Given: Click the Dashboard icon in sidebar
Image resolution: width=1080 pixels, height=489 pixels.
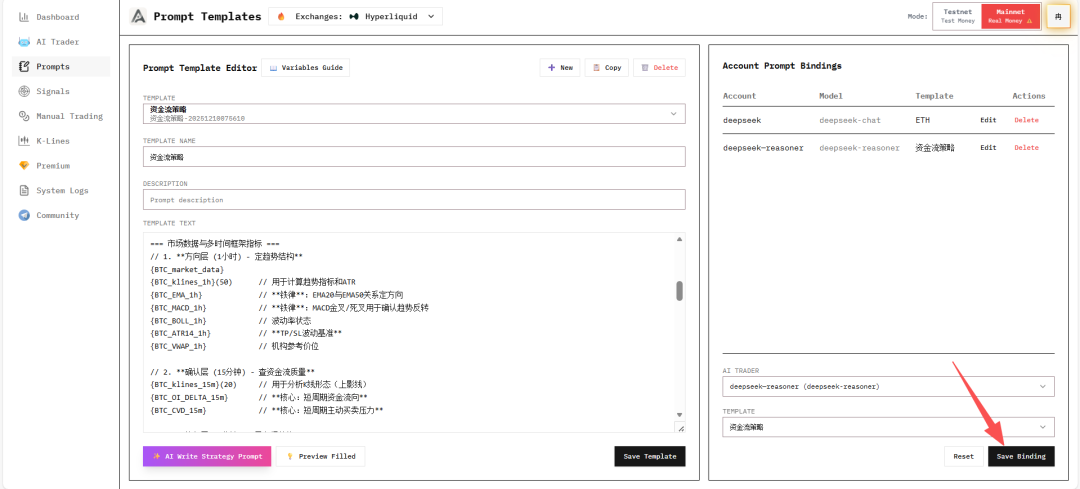Looking at the screenshot, I should point(25,17).
